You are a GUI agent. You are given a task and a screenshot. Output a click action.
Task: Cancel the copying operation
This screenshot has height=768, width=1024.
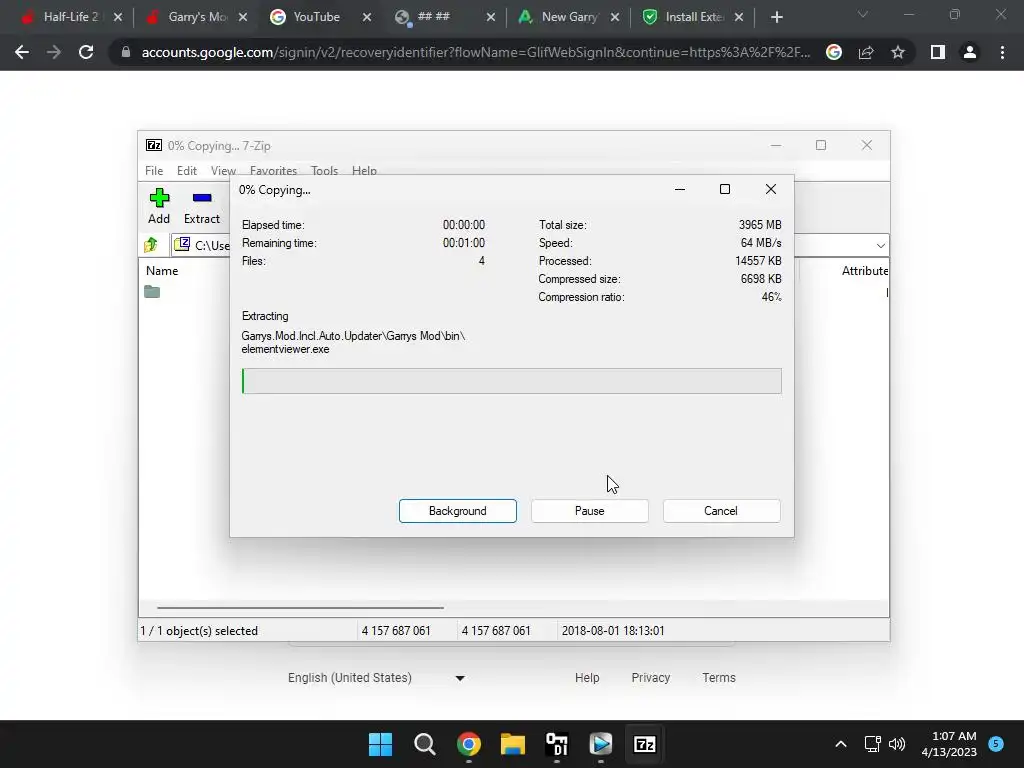(x=721, y=511)
